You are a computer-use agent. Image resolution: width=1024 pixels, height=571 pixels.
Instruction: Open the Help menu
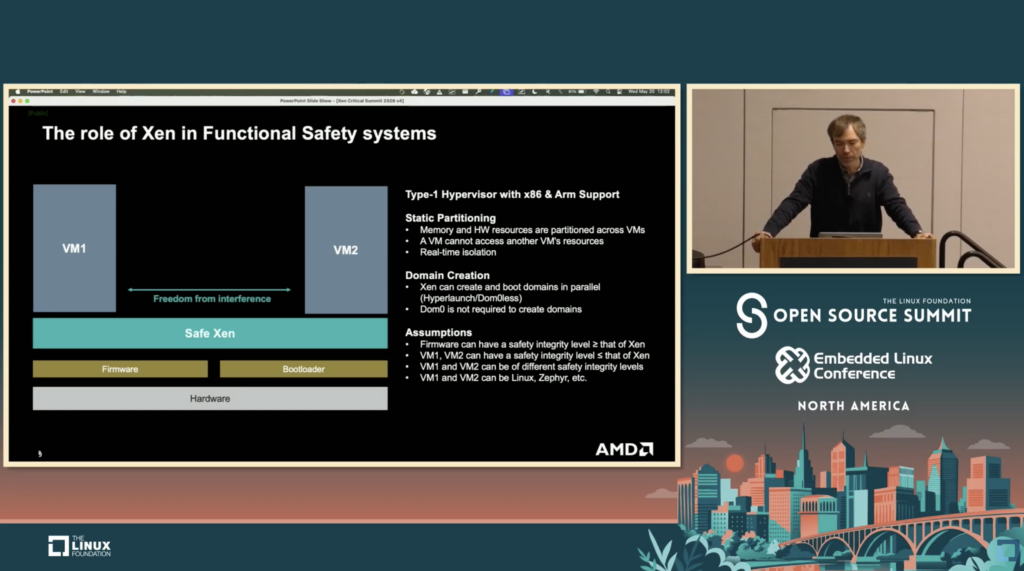(121, 91)
